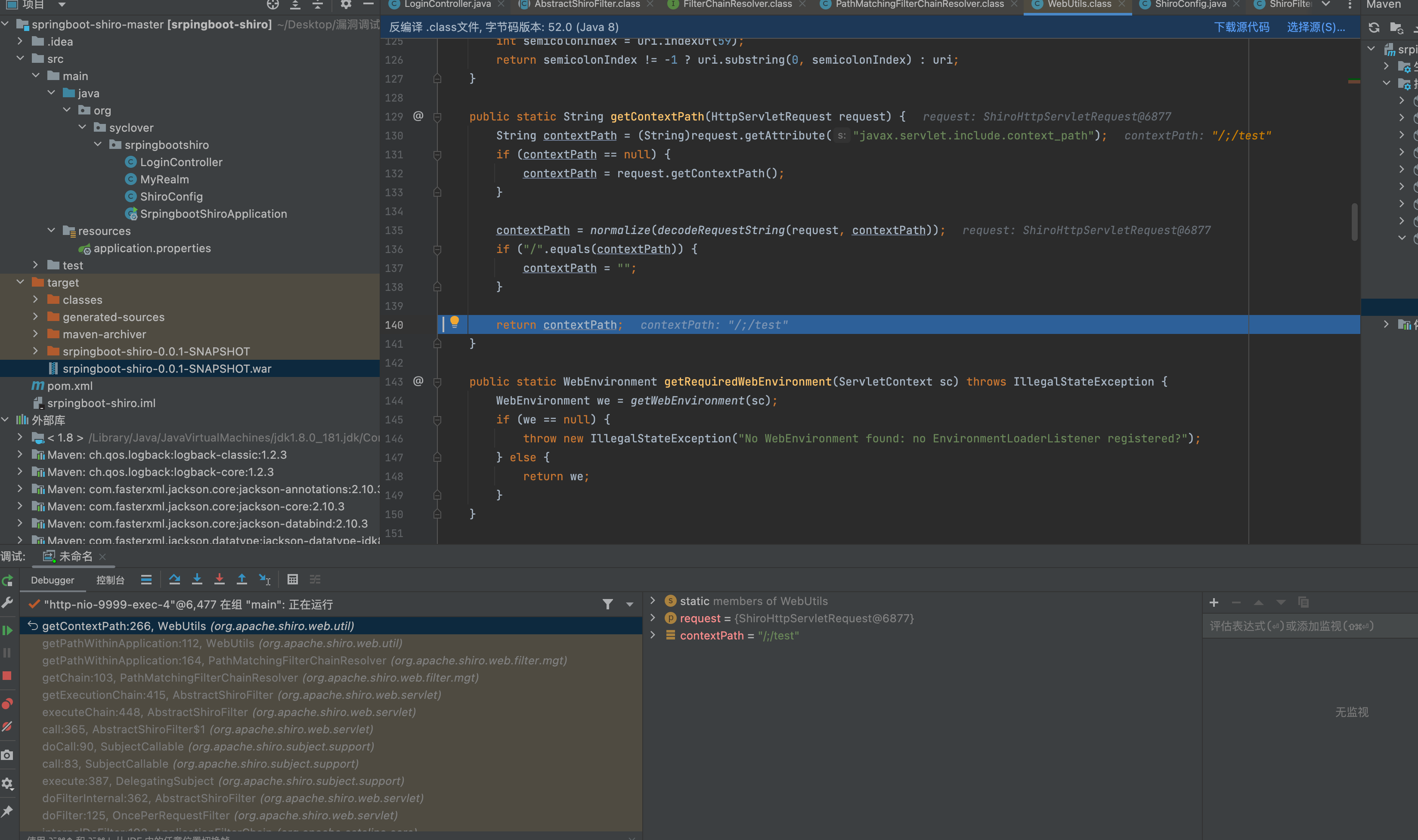Open project panel gear options
Viewport: 1418px width, 840px height.
pos(346,5)
